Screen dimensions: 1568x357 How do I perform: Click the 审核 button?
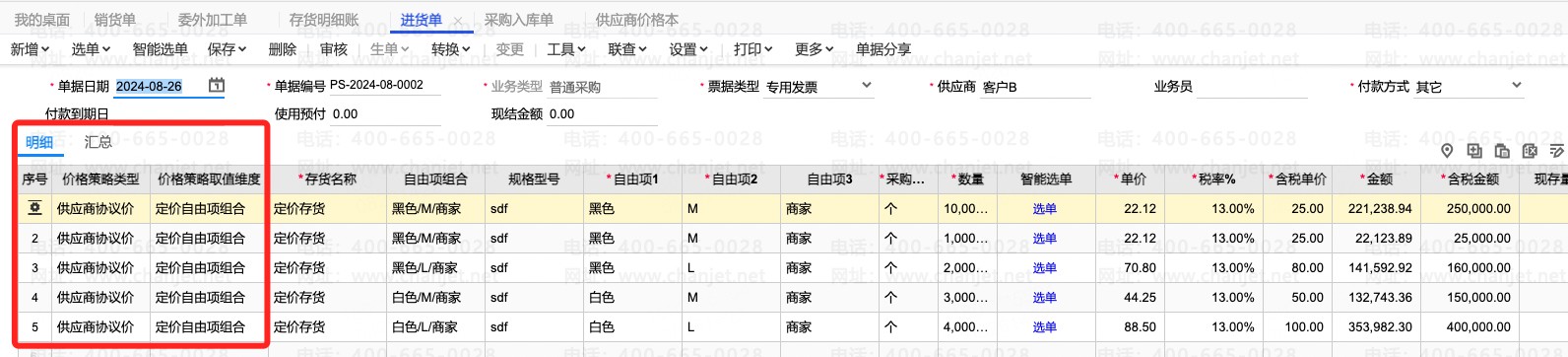click(334, 49)
